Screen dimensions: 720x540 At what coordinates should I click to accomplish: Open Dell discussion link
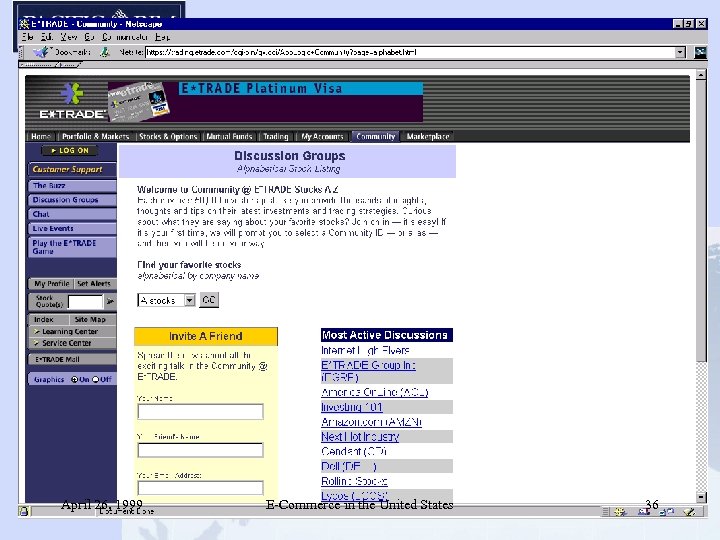349,467
